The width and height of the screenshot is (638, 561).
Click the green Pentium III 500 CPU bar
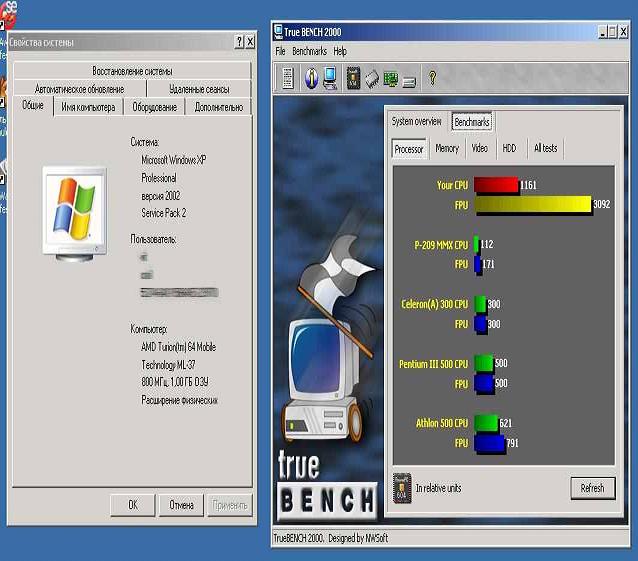click(484, 363)
